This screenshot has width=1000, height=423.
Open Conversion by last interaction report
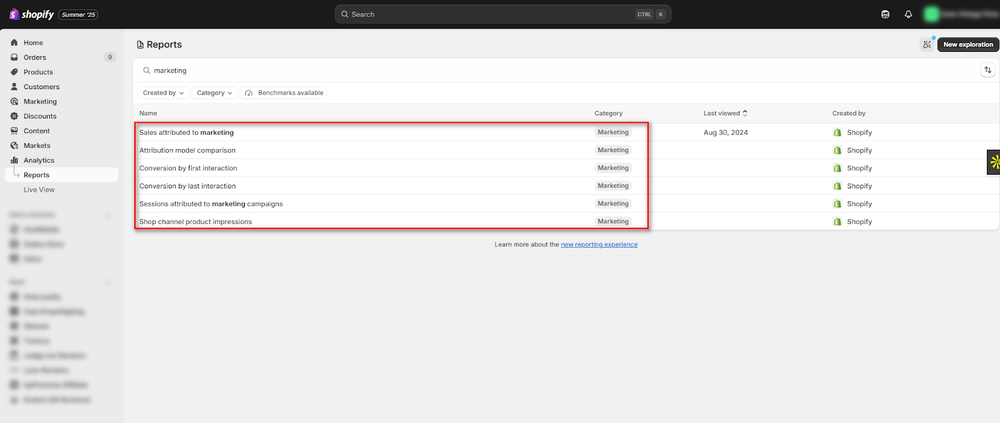(188, 186)
